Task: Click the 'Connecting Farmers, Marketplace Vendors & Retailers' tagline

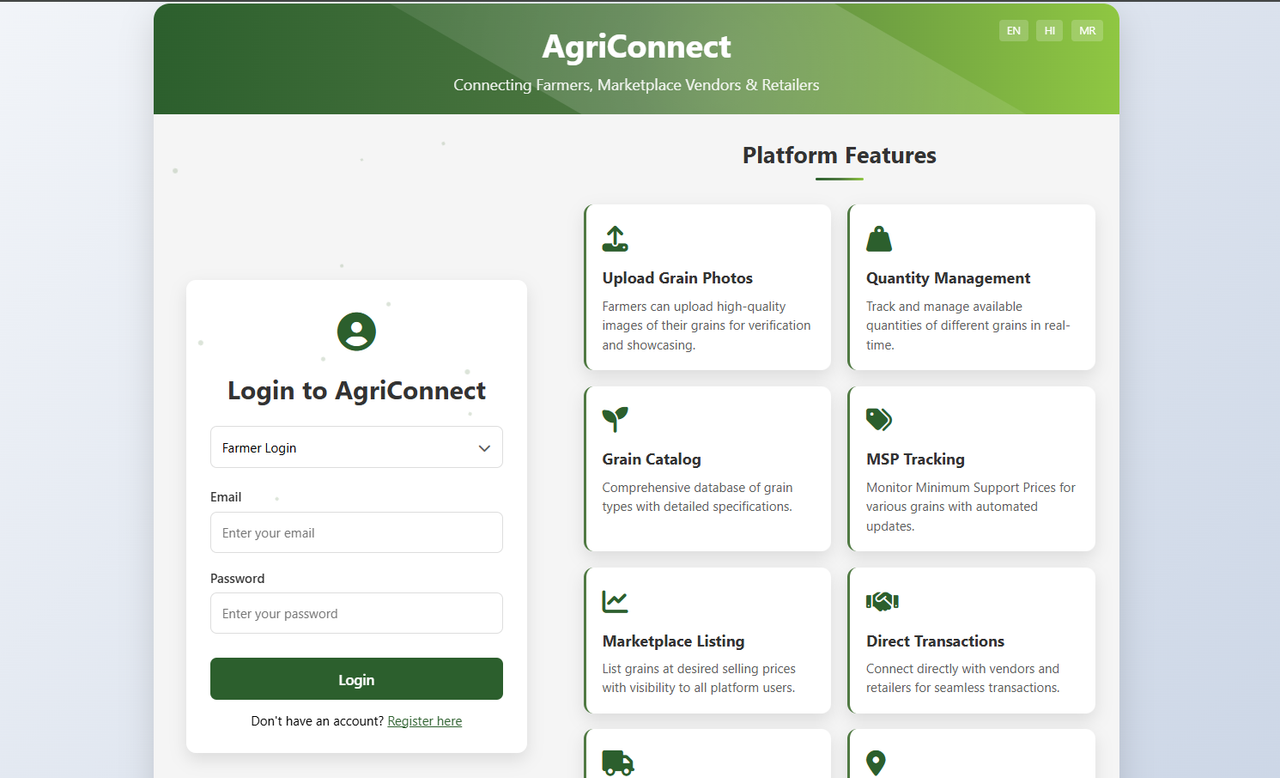Action: tap(636, 85)
